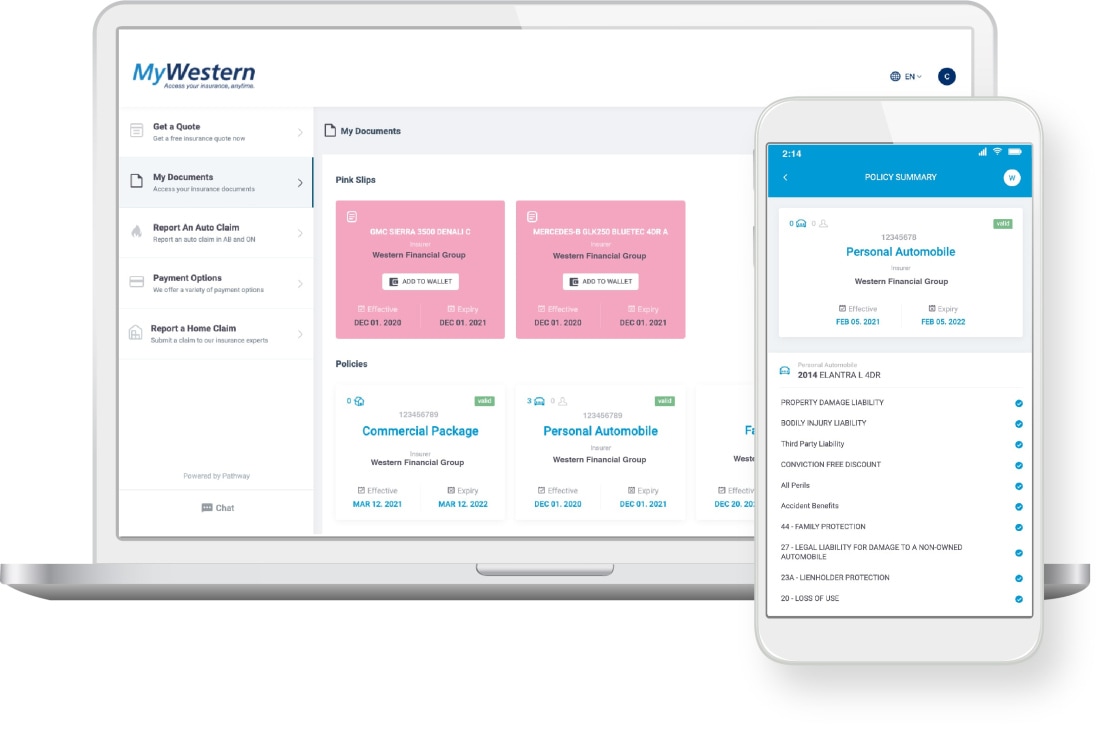Image resolution: width=1110 pixels, height=738 pixels.
Task: Click the GMC Sierra pink slip document icon
Action: 352,217
